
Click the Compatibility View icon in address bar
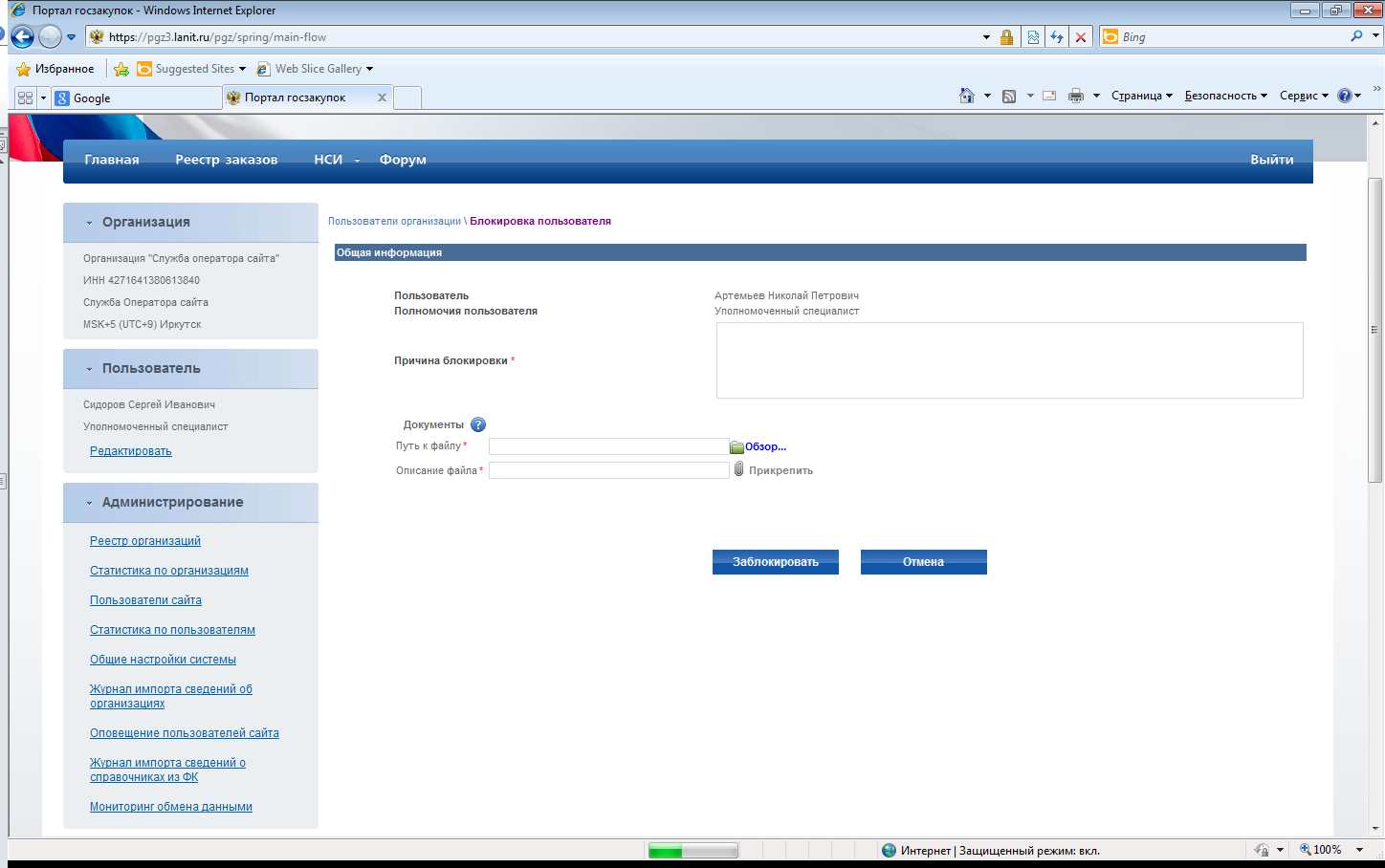1033,37
